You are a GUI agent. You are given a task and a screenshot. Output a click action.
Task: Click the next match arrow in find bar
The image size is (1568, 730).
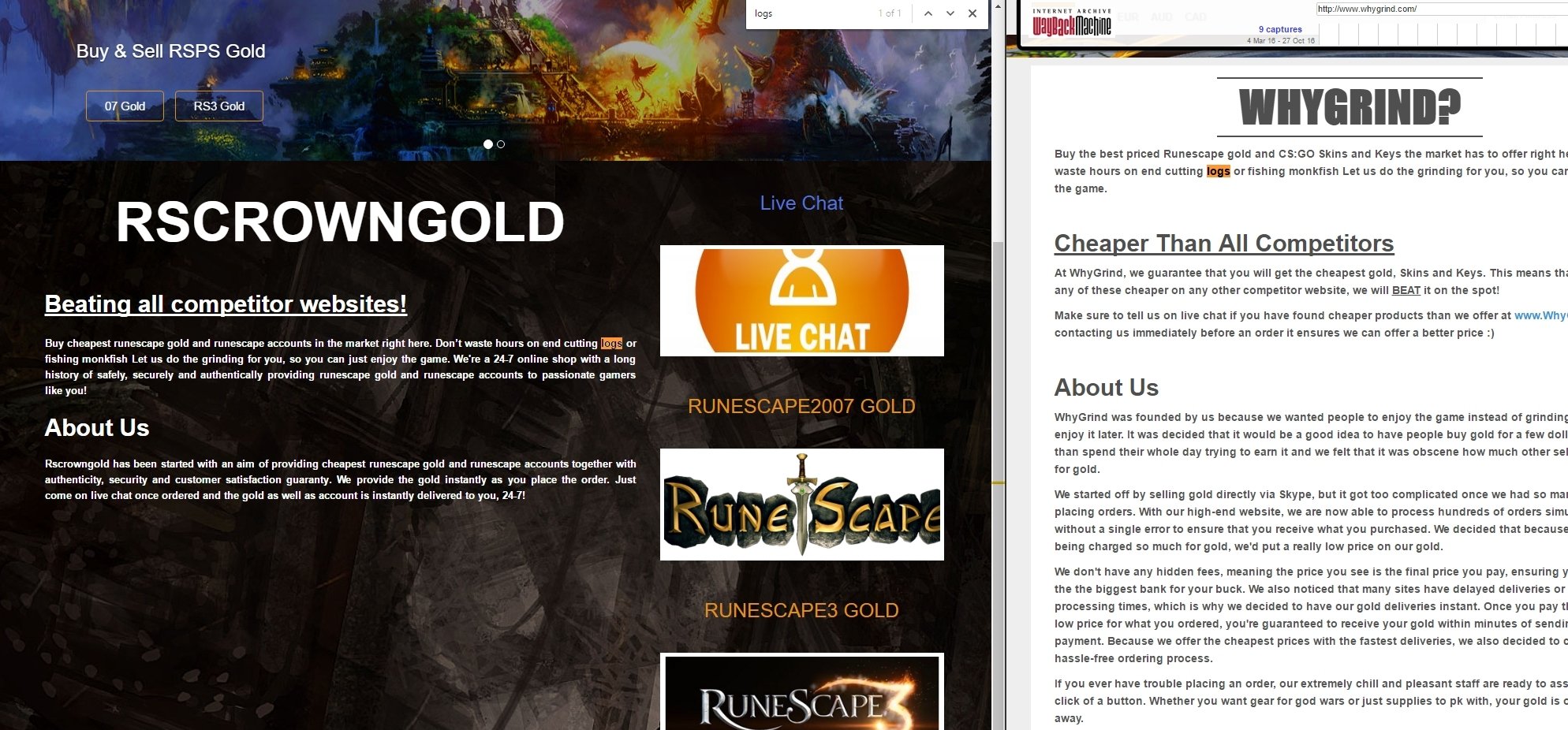[950, 13]
